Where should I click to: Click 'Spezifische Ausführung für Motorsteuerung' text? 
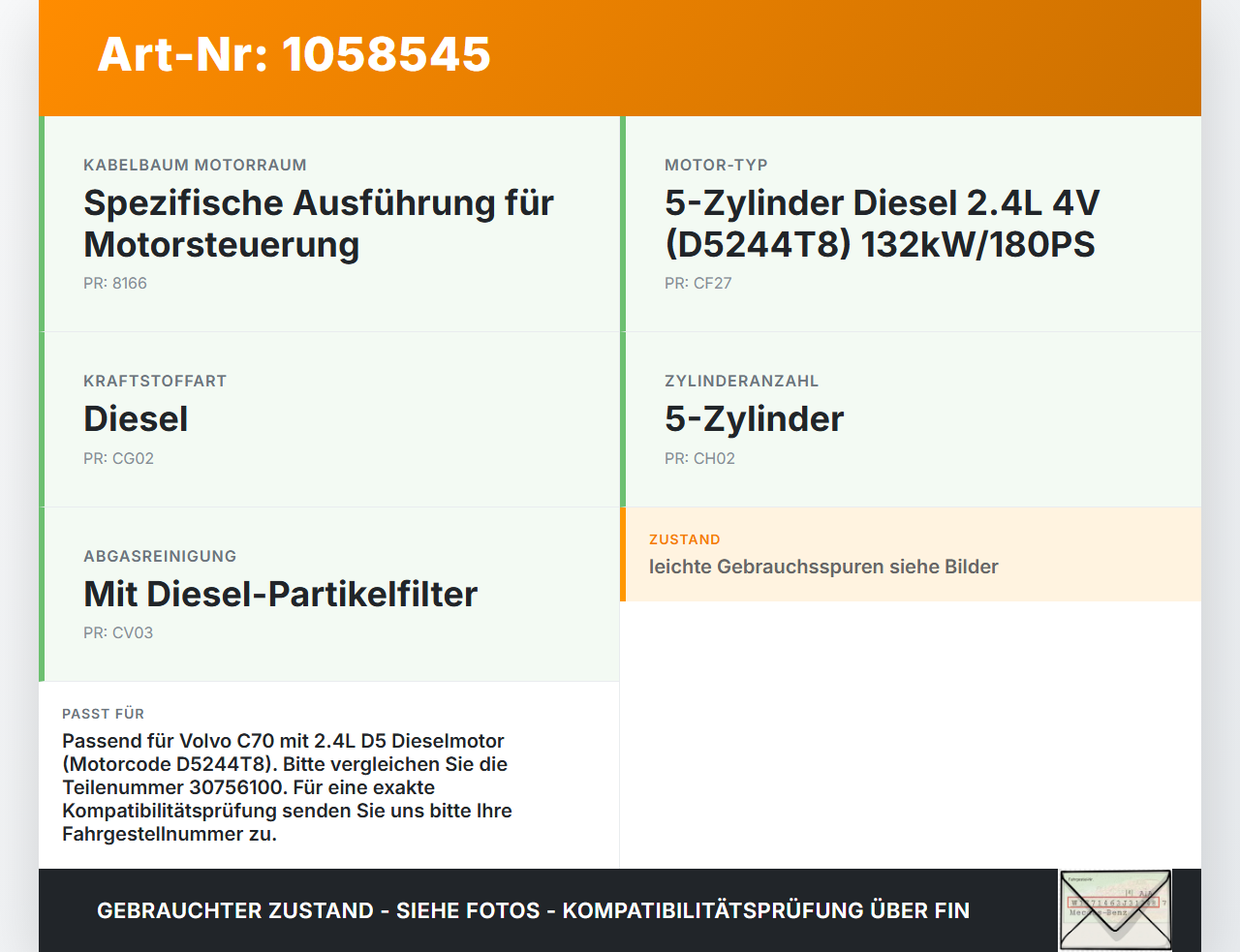[x=319, y=224]
